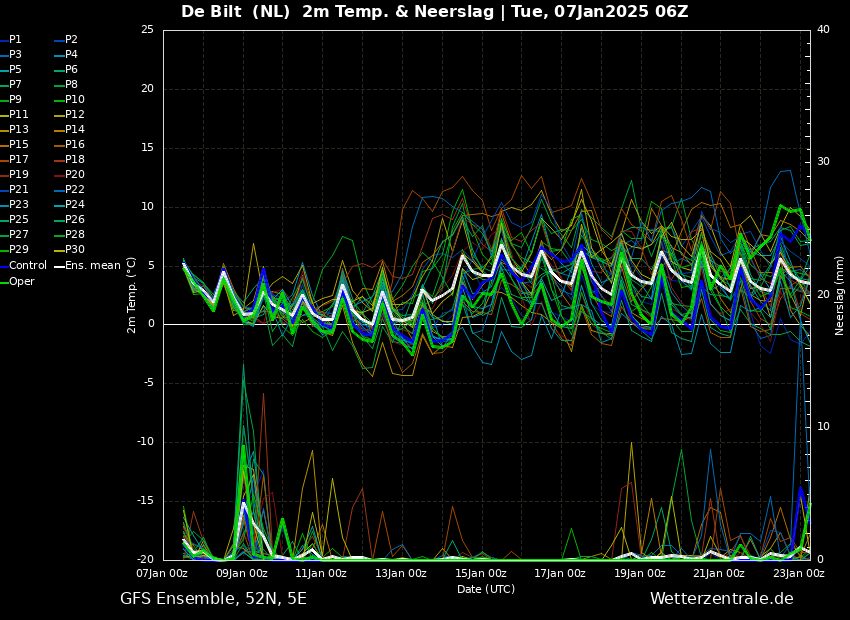Click the 25 value on temperature axis

pos(147,30)
